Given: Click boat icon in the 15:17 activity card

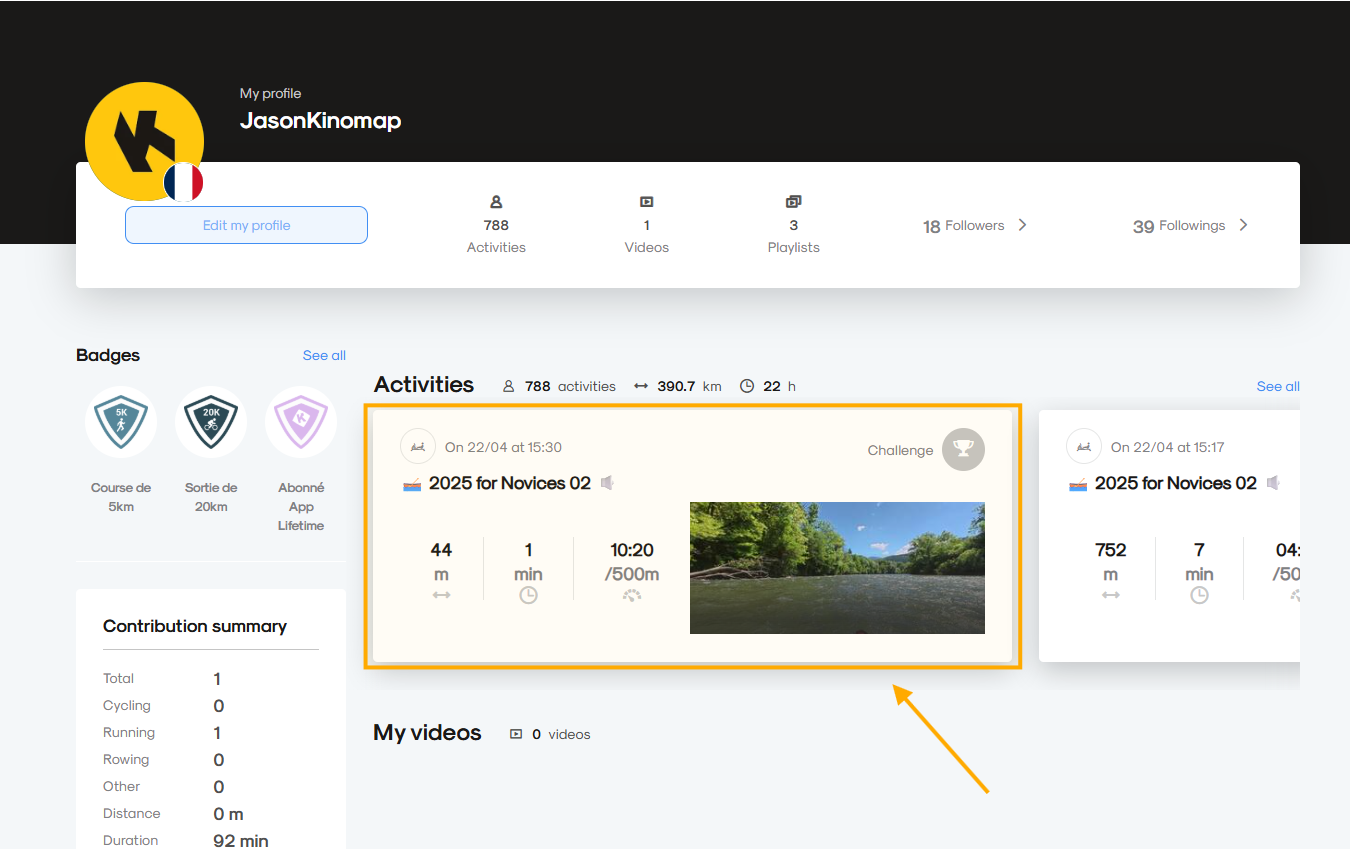Looking at the screenshot, I should (x=1078, y=485).
